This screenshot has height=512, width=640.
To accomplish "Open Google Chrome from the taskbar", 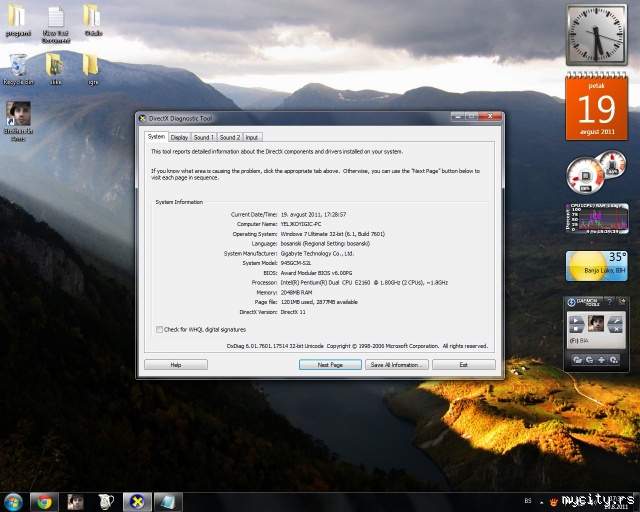I will [x=44, y=502].
